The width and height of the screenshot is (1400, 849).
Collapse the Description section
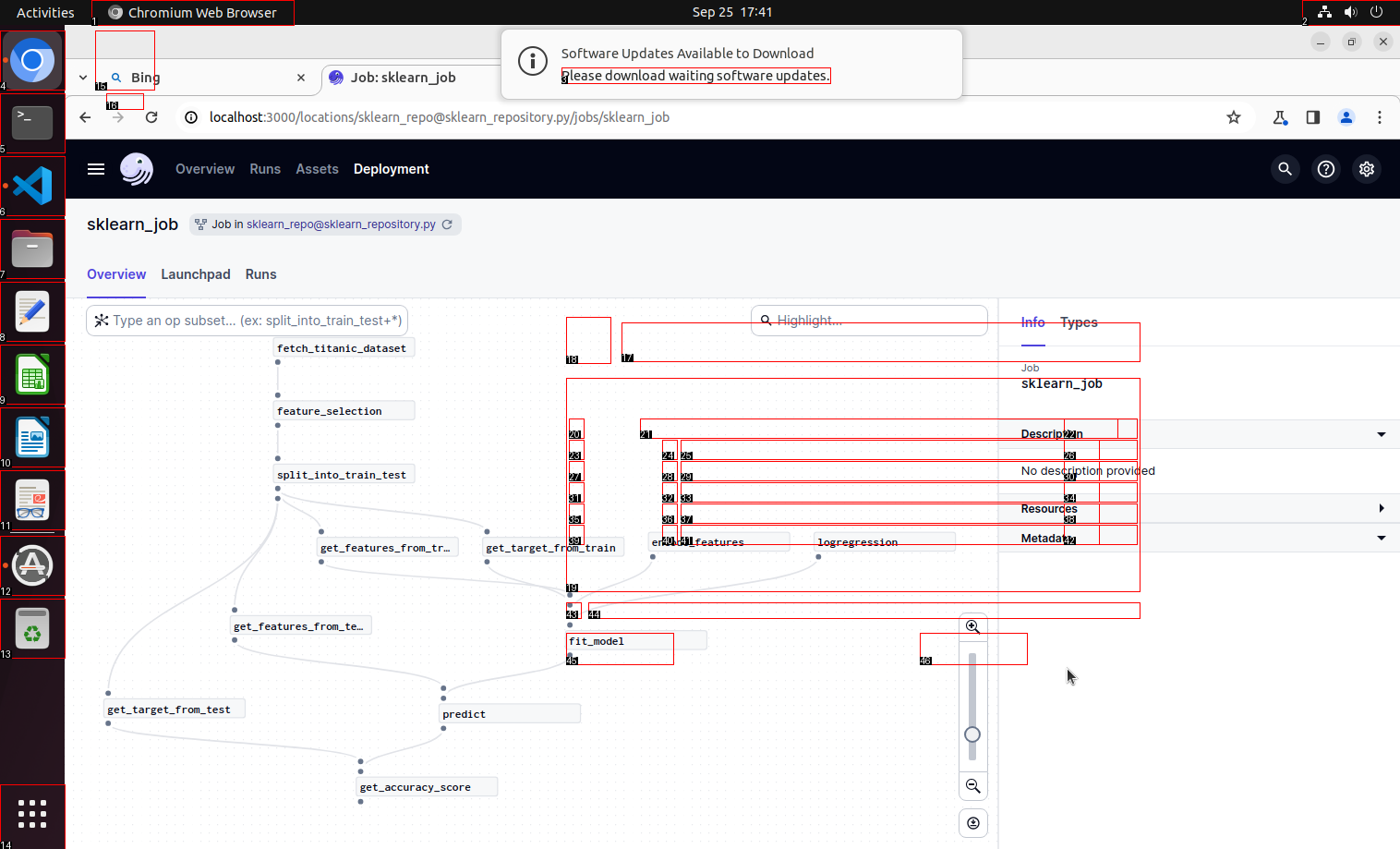pyautogui.click(x=1382, y=434)
